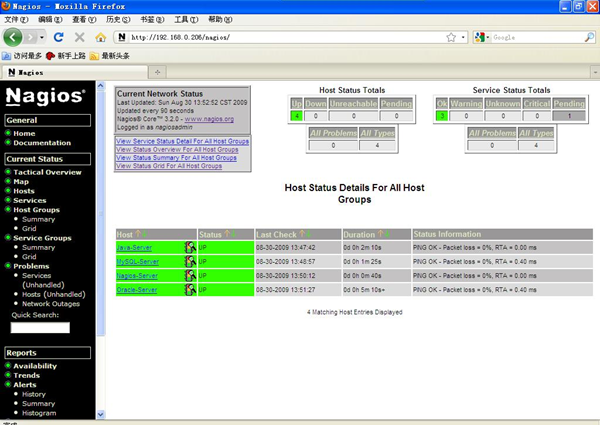601x425 pixels.
Task: Sort Duration column ascending arrow
Action: point(380,233)
